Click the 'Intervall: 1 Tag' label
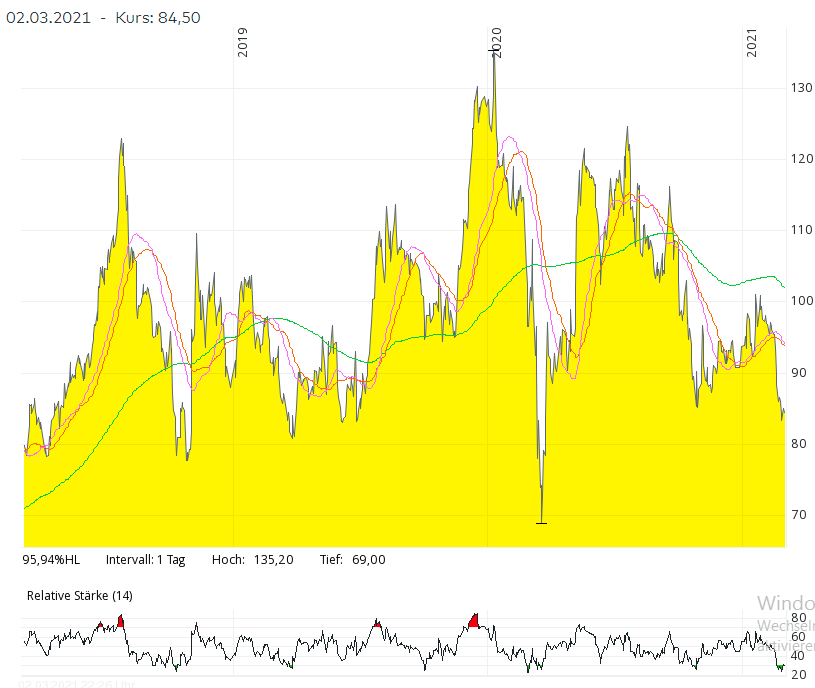Viewport: 815px width, 688px height. [146, 560]
